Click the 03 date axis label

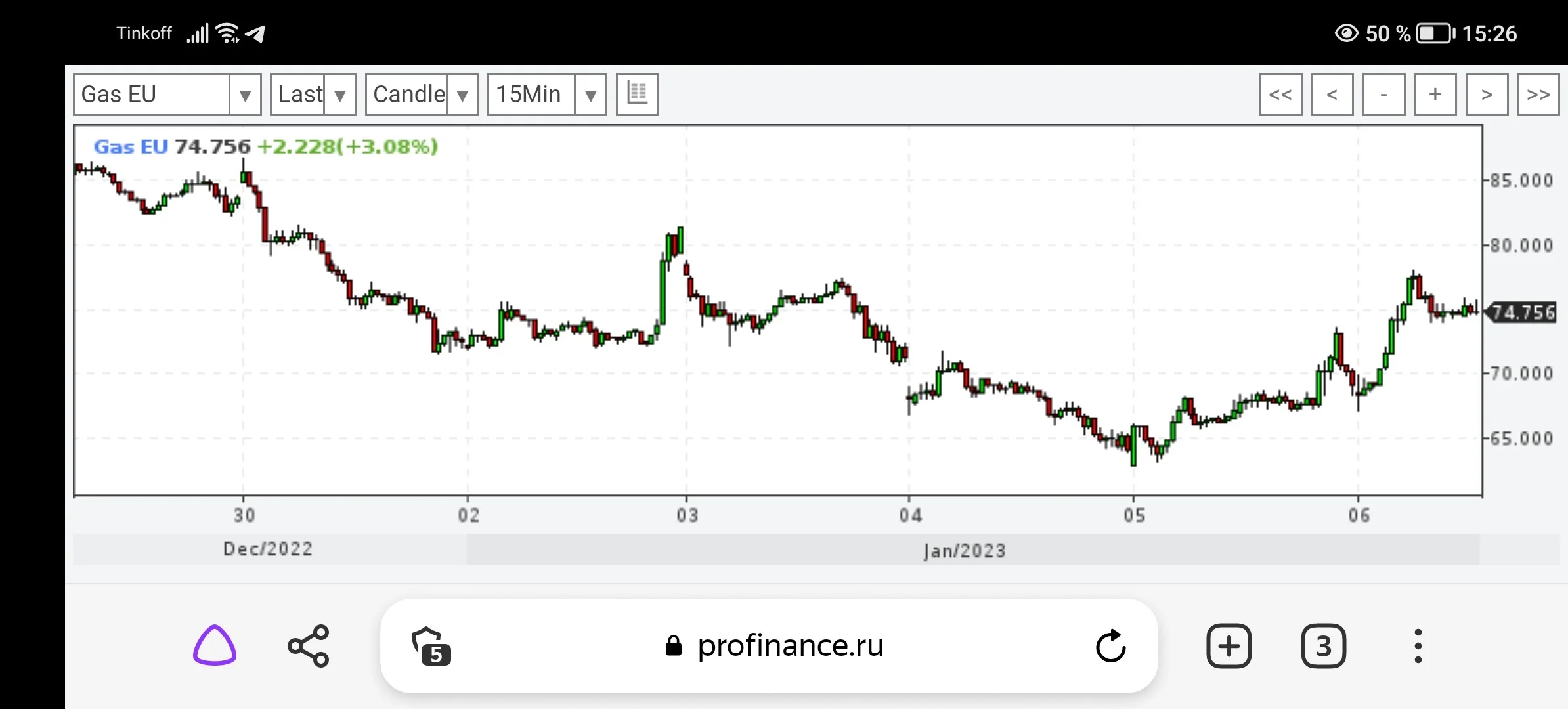click(x=687, y=515)
